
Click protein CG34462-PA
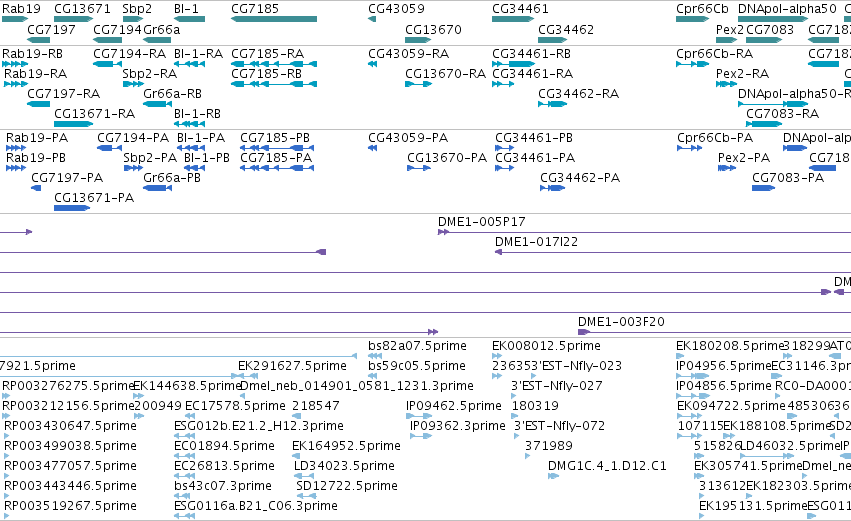(580, 178)
